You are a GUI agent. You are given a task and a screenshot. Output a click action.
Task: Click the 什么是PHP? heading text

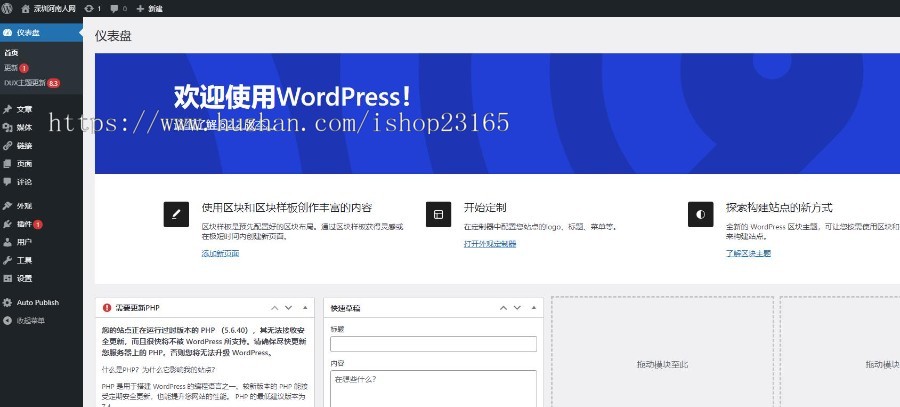click(158, 370)
